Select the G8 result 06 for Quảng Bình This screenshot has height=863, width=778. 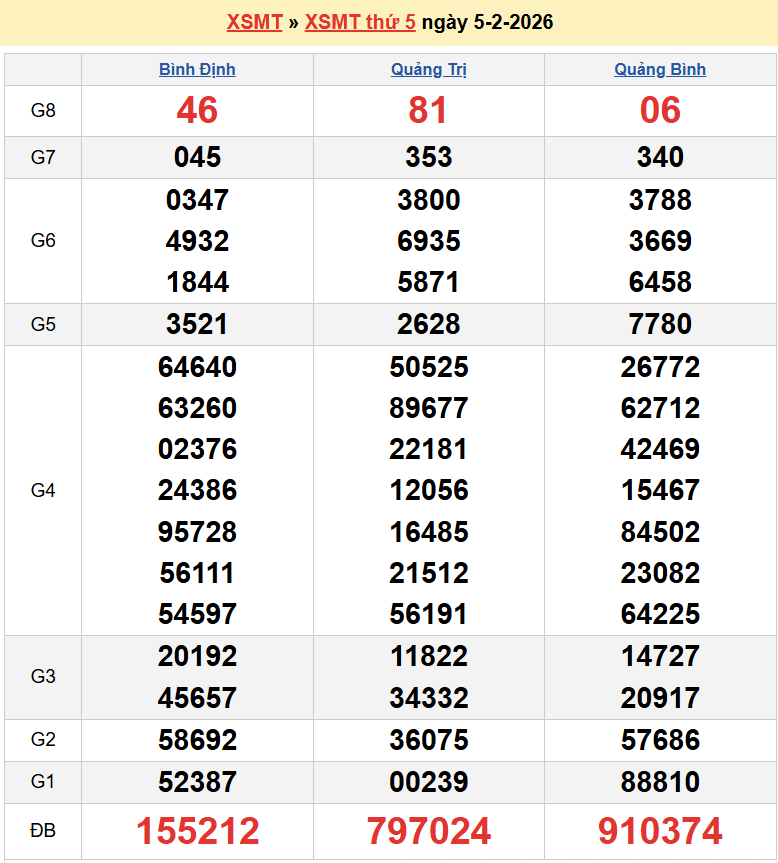660,110
